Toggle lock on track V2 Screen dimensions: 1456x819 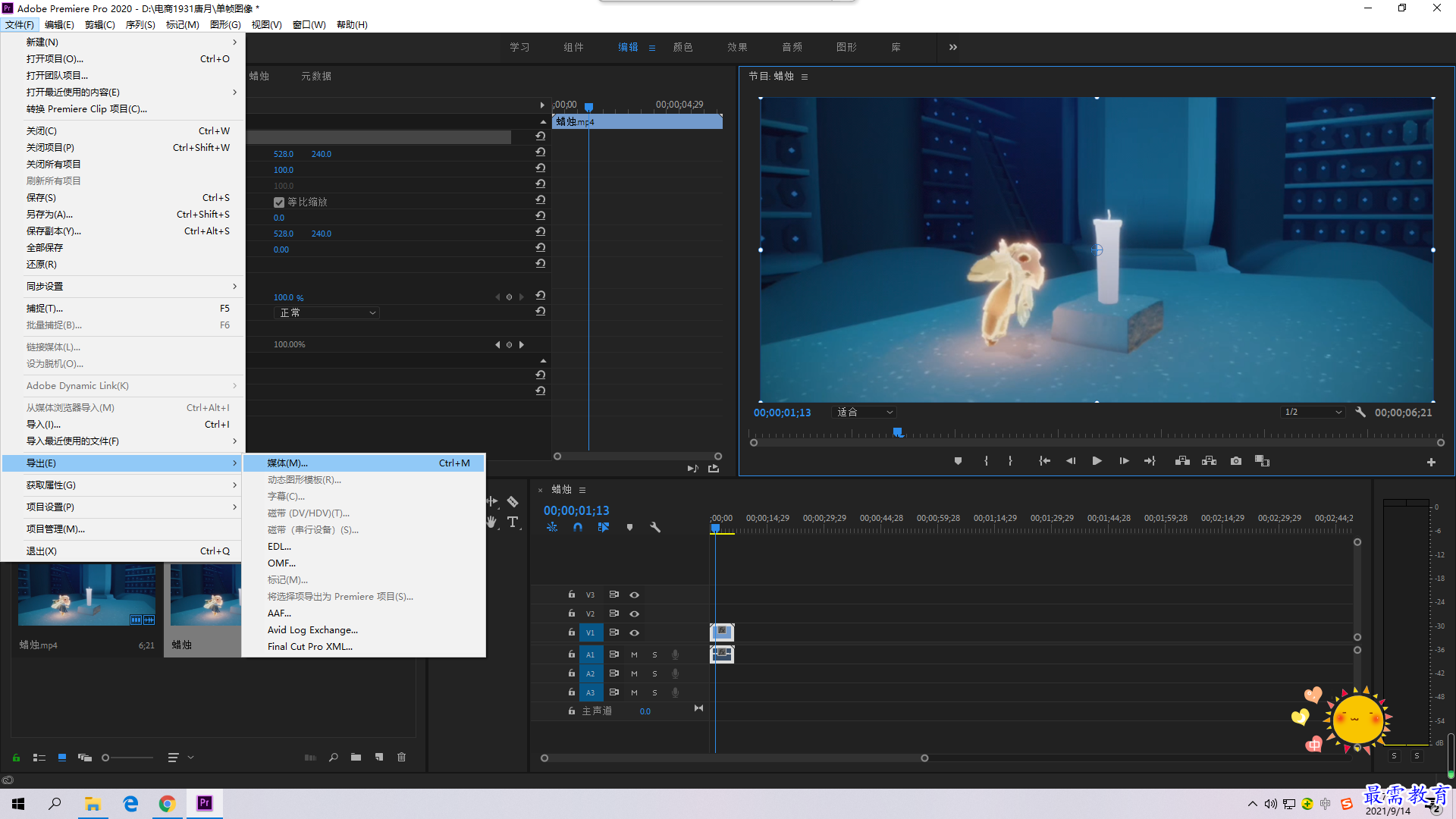(572, 613)
